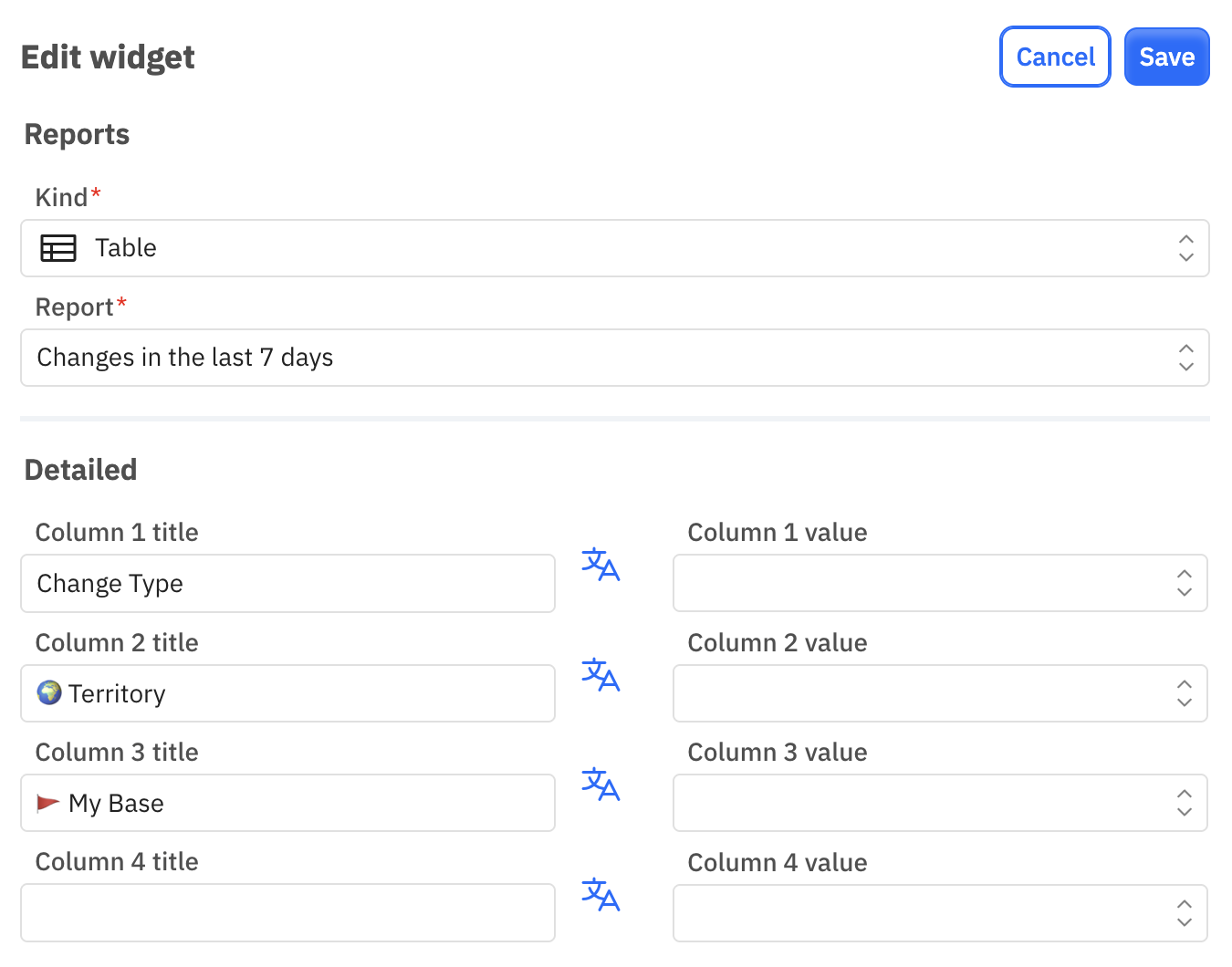The width and height of the screenshot is (1232, 967).
Task: Open the Kind dropdown arrows
Action: (x=1185, y=248)
